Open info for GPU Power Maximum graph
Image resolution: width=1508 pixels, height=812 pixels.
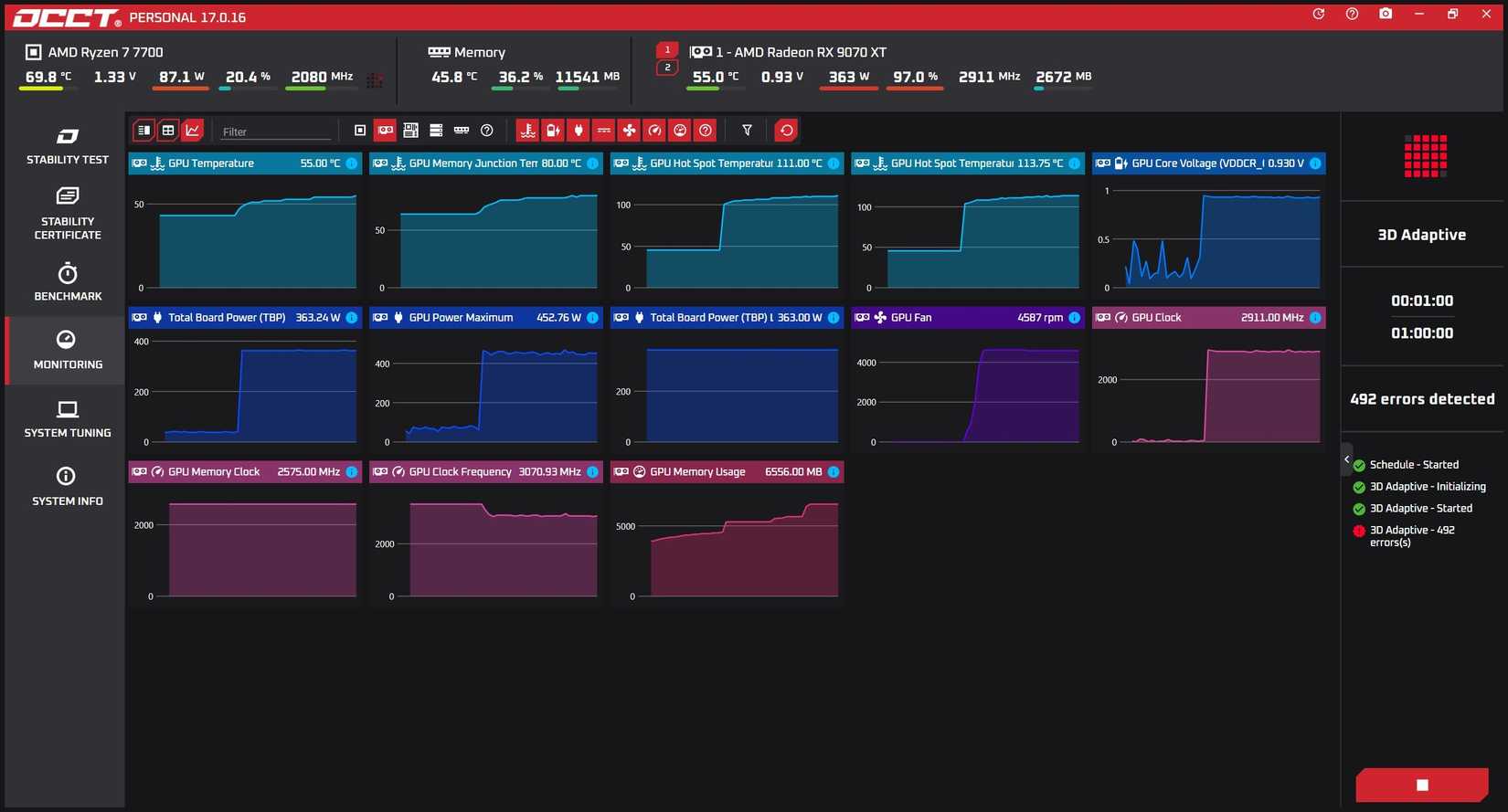click(592, 318)
